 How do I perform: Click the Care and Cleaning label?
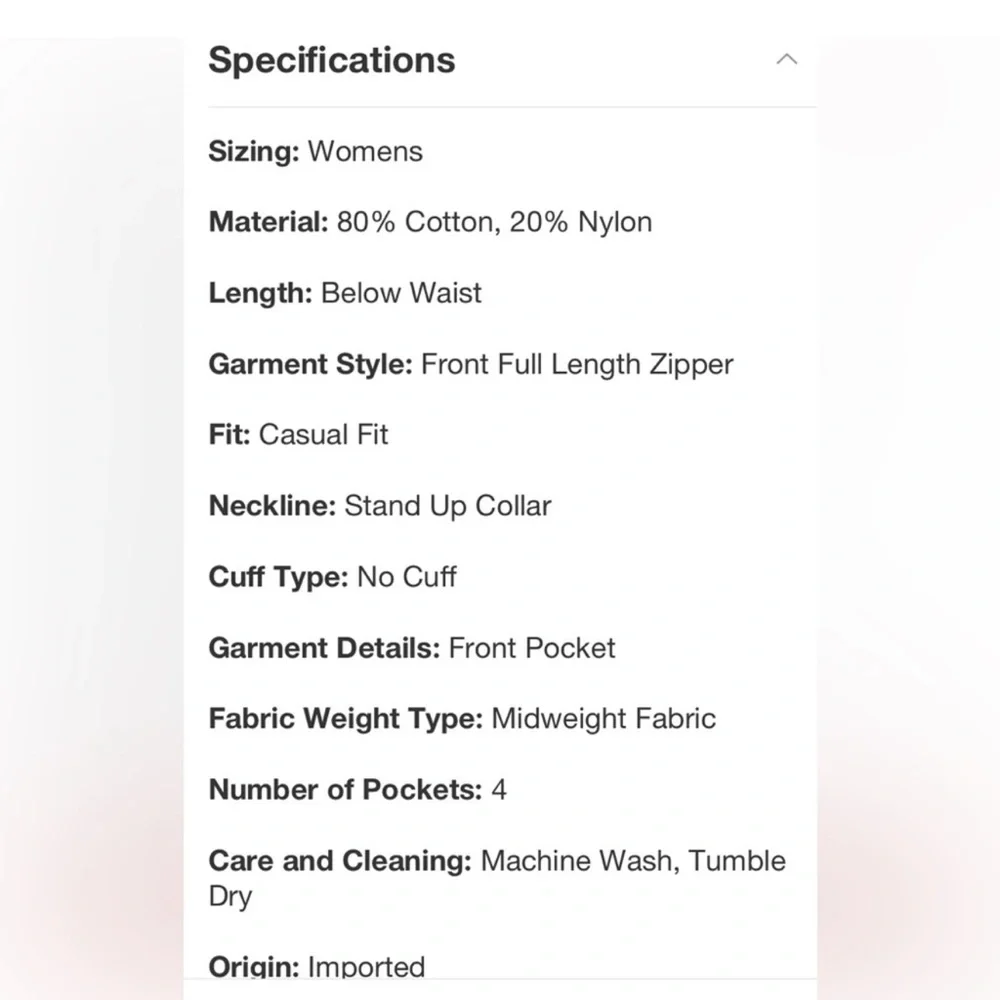340,861
